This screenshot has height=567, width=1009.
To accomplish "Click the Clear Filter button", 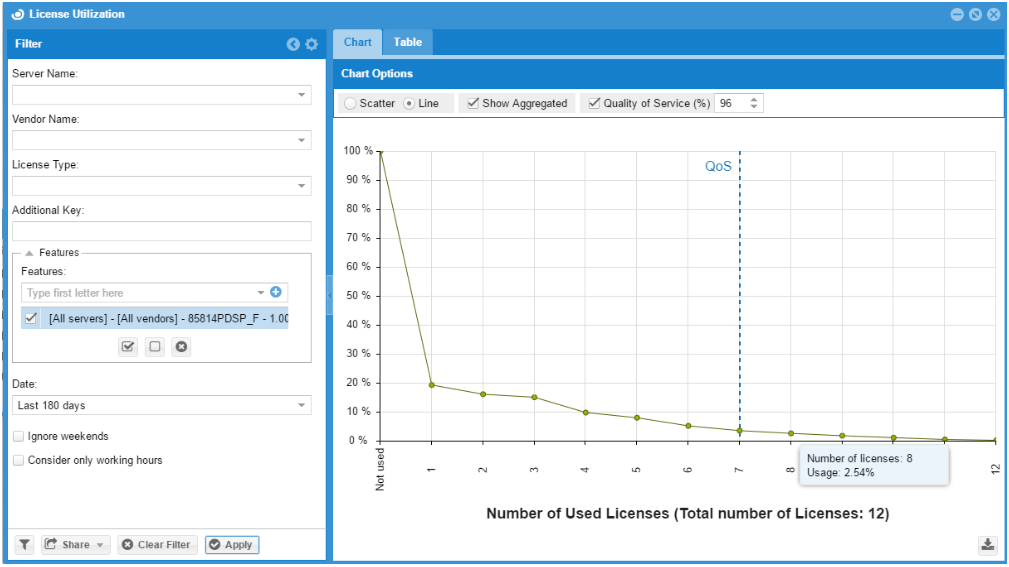I will click(156, 545).
